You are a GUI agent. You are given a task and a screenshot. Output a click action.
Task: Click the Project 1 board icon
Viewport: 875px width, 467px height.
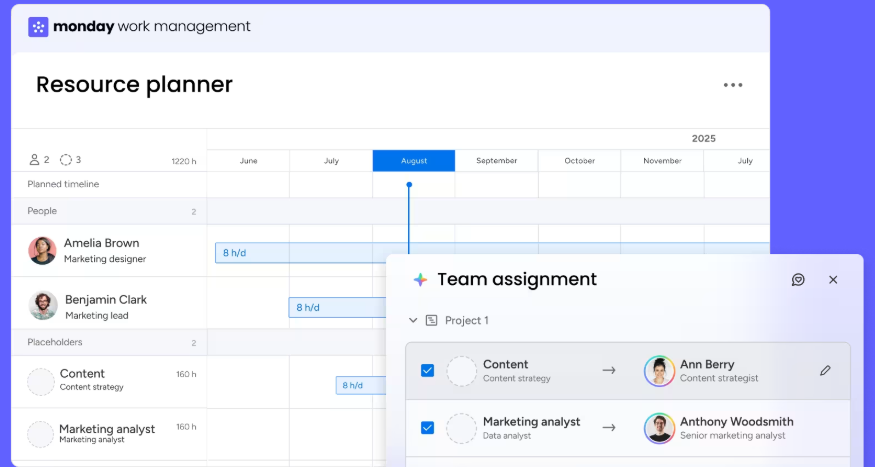coord(432,321)
